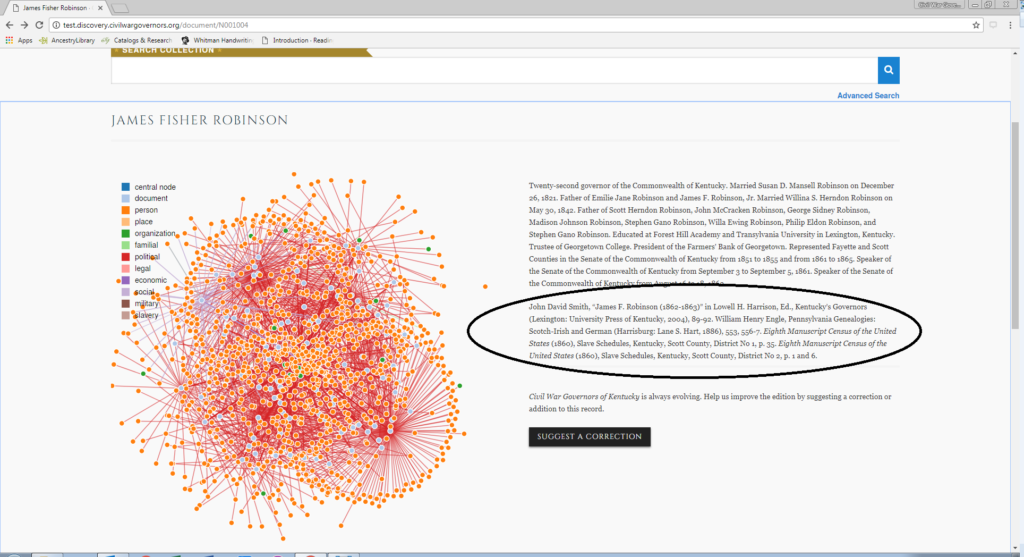Open the Chrome three-dot menu
Screen dimensions: 1024x557
coord(1010,25)
